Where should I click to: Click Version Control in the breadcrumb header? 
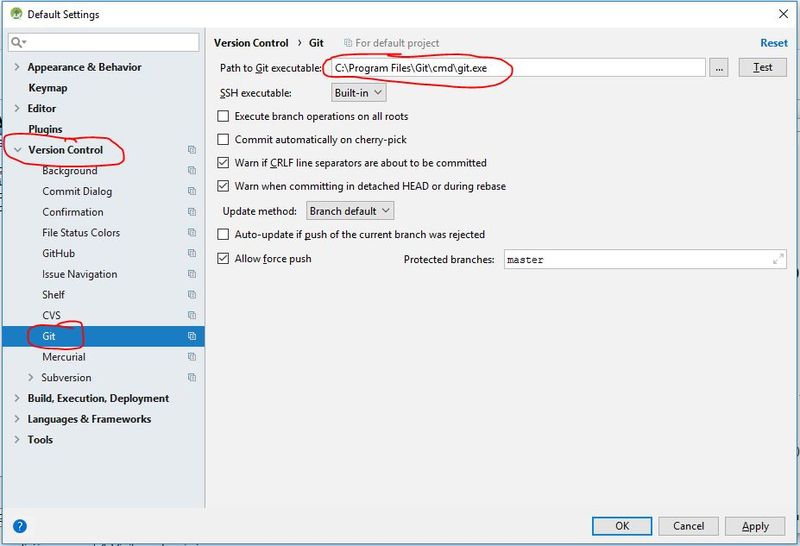251,43
